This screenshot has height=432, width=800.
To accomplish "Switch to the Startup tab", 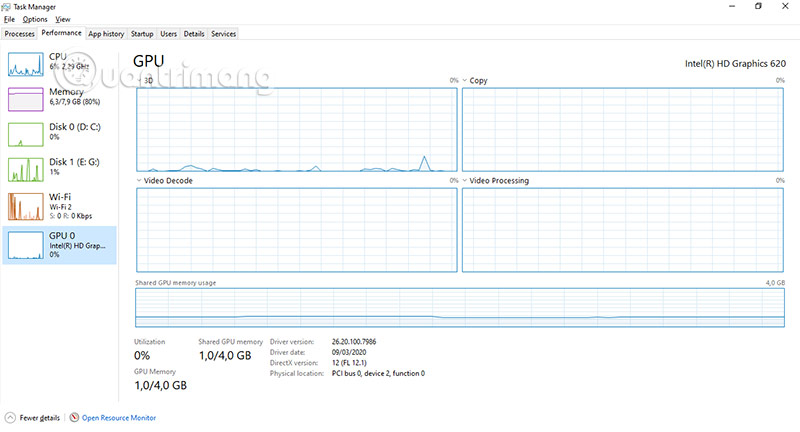I will pos(142,34).
